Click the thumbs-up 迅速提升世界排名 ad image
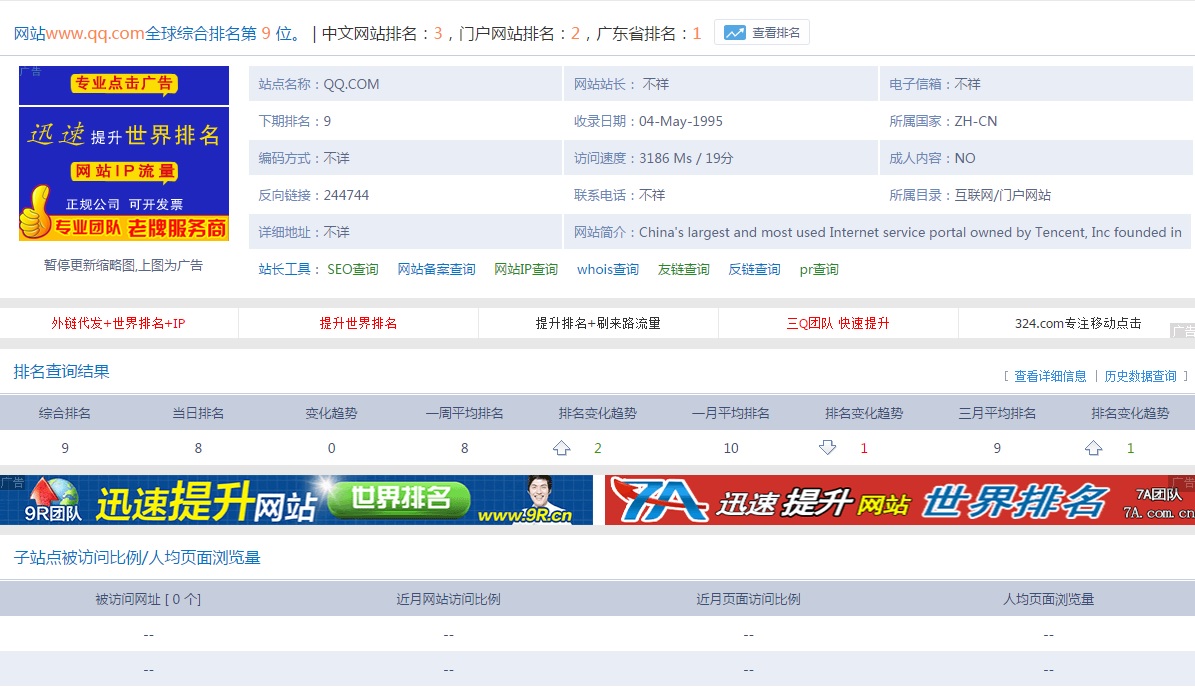Image resolution: width=1195 pixels, height=695 pixels. [x=124, y=174]
